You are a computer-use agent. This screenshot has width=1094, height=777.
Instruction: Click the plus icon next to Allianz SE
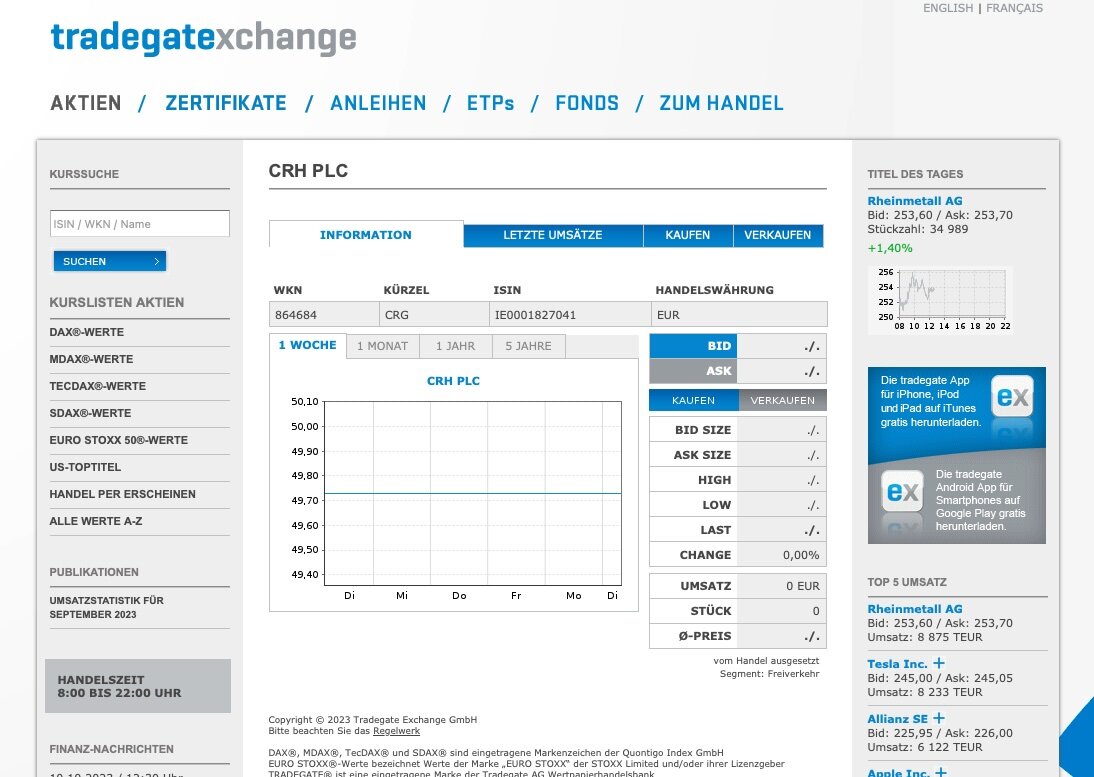click(940, 718)
